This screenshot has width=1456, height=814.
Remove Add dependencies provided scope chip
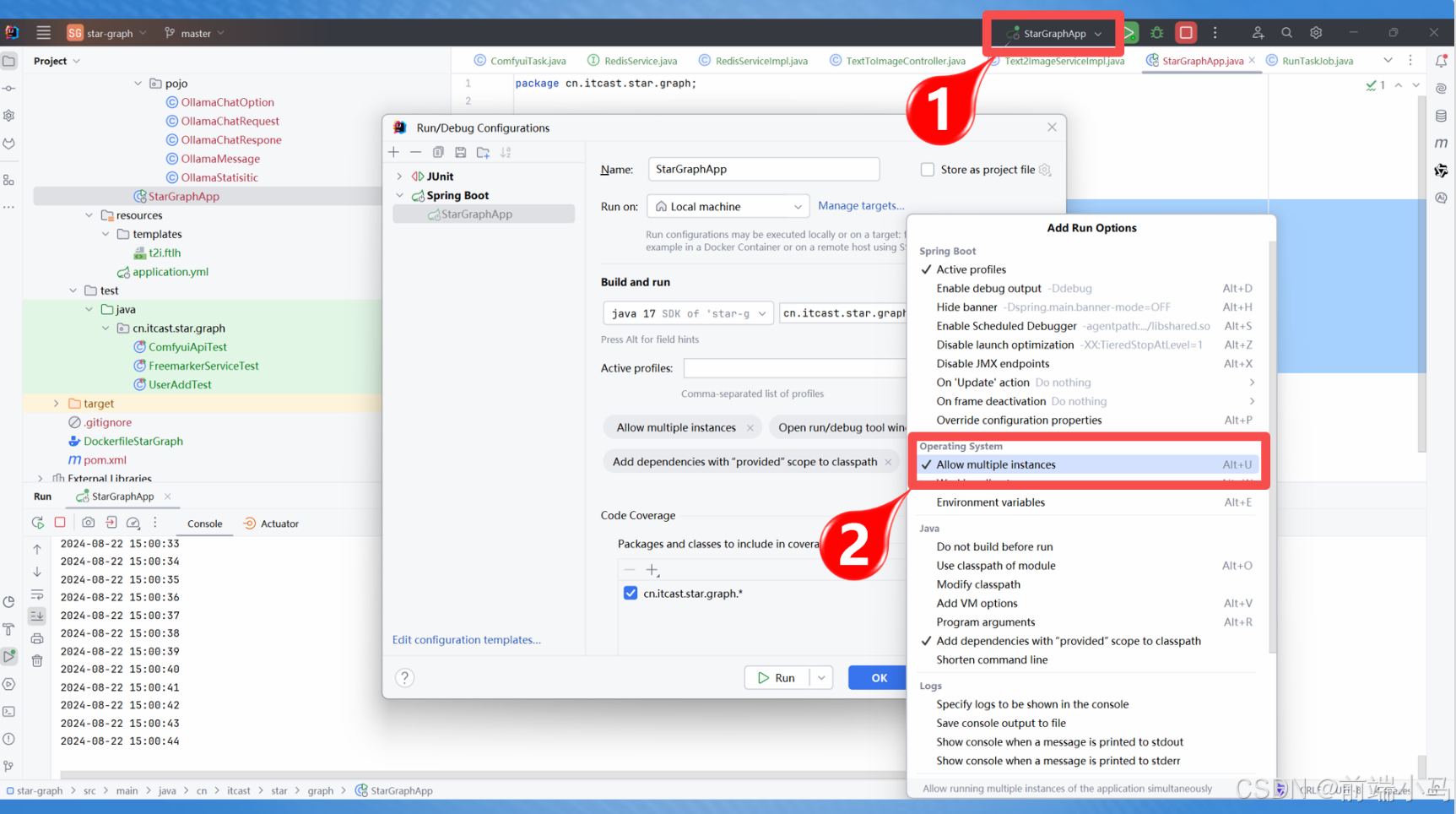[x=888, y=462]
